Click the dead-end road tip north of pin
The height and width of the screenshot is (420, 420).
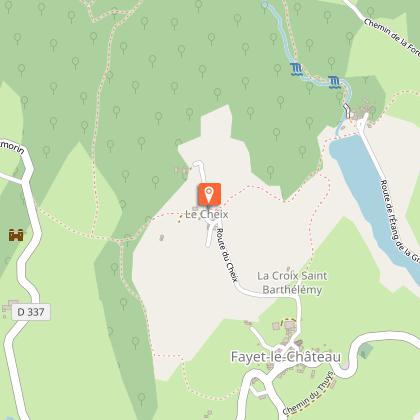(198, 164)
